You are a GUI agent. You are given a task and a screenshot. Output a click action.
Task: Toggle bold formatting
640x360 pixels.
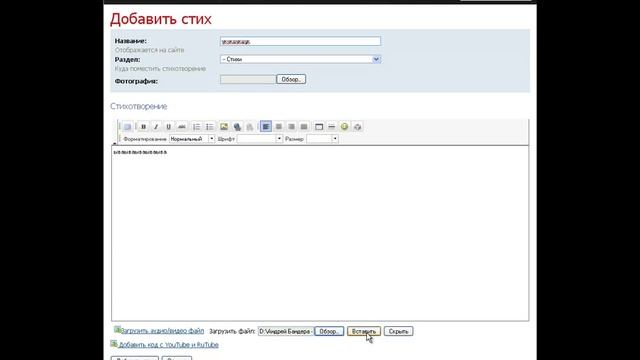143,127
